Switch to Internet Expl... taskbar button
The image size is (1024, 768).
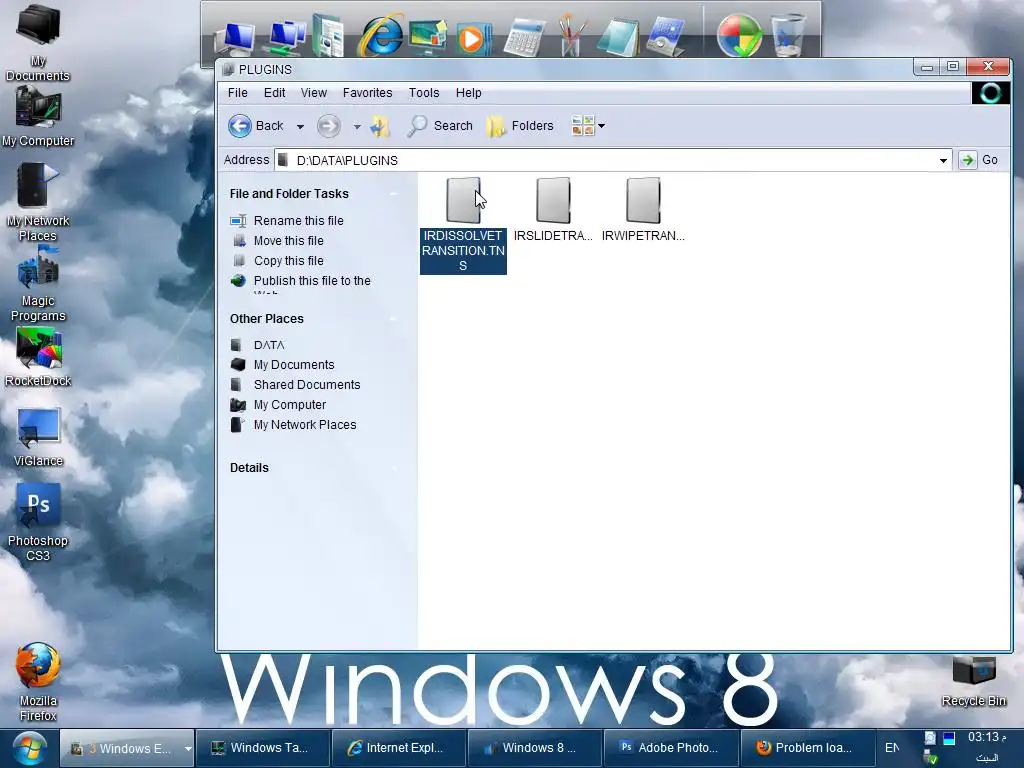[x=399, y=748]
